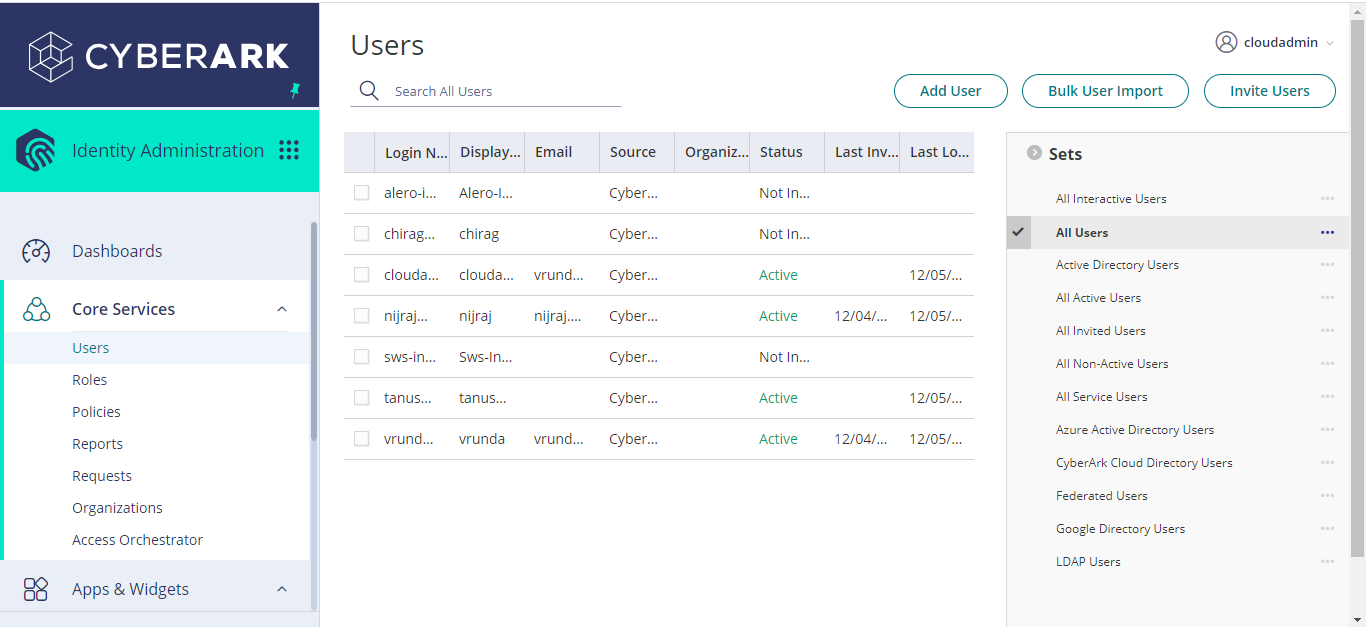Open options menu for All Active Users set

(x=1327, y=298)
